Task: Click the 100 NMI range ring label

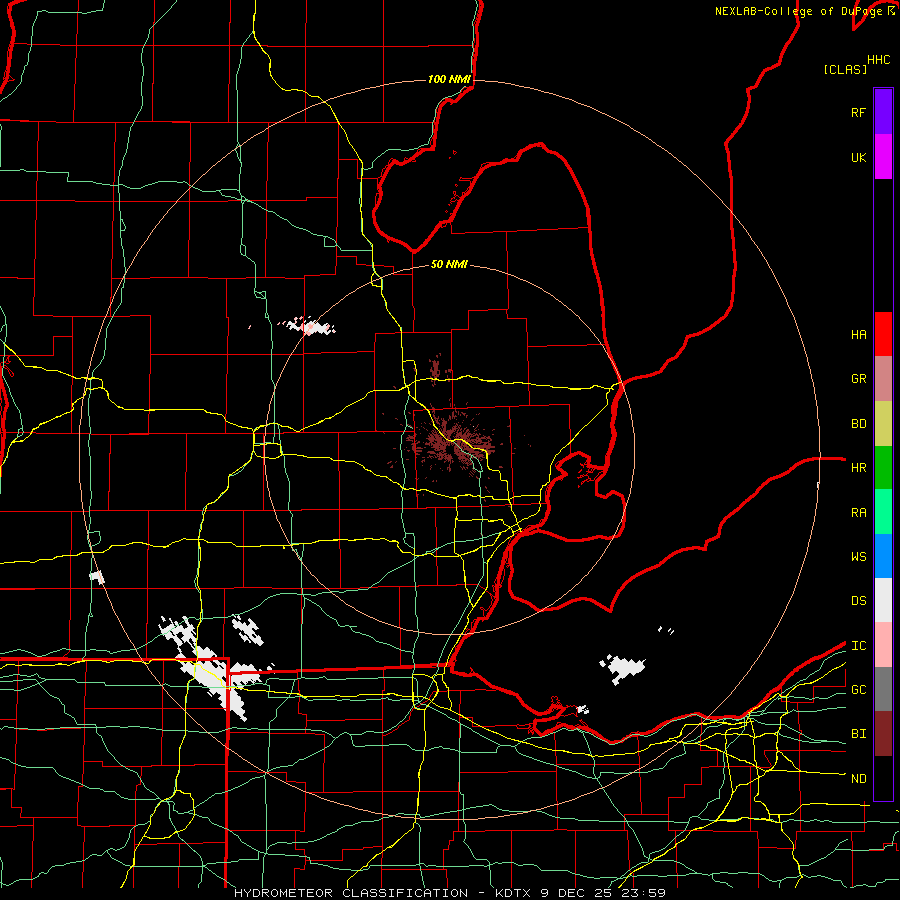Action: pyautogui.click(x=449, y=79)
